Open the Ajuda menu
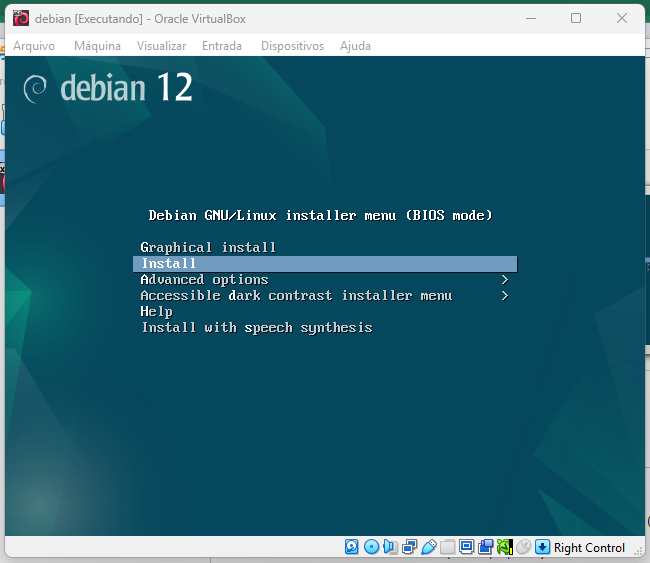Viewport: 650px width, 563px height. [x=355, y=46]
